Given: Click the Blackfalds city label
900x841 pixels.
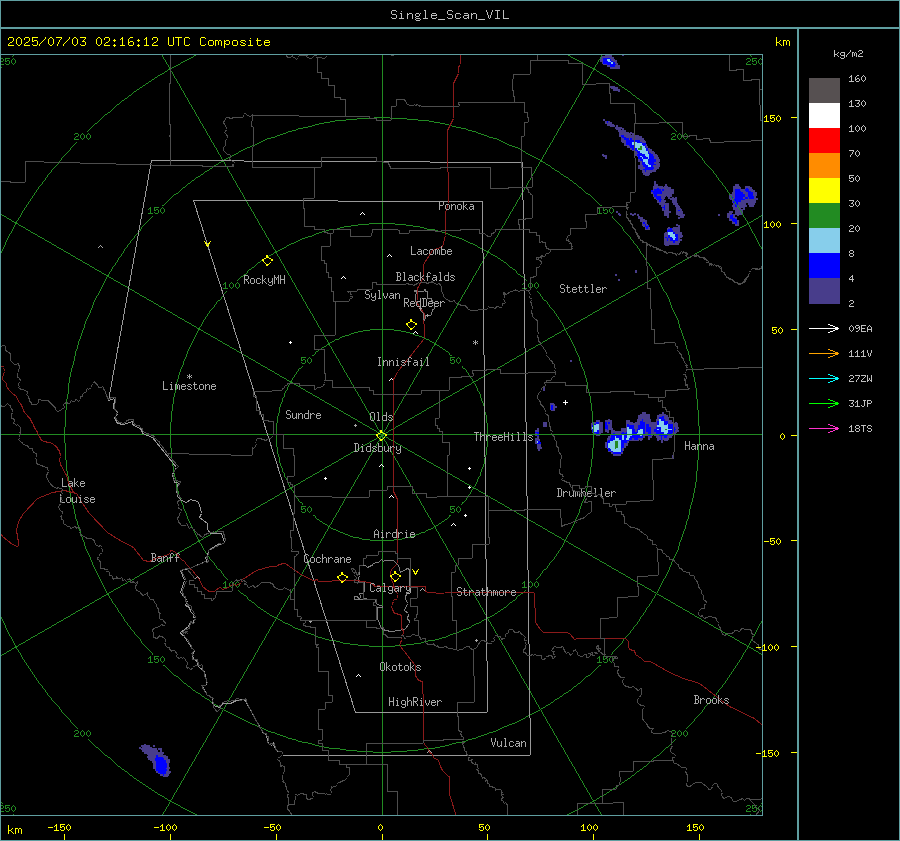Looking at the screenshot, I should (425, 277).
